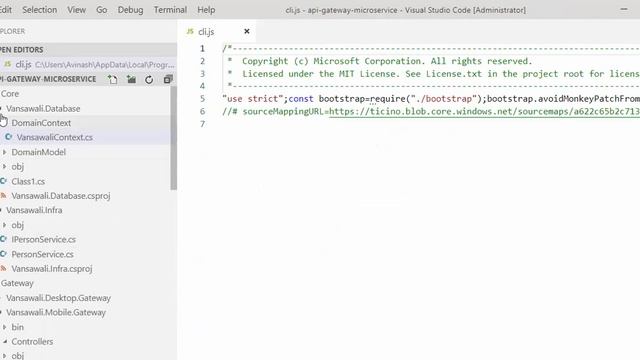The image size is (640, 360).
Task: Collapse the API-GATEWAY-MICROSERVICE section header
Action: pyautogui.click(x=48, y=79)
